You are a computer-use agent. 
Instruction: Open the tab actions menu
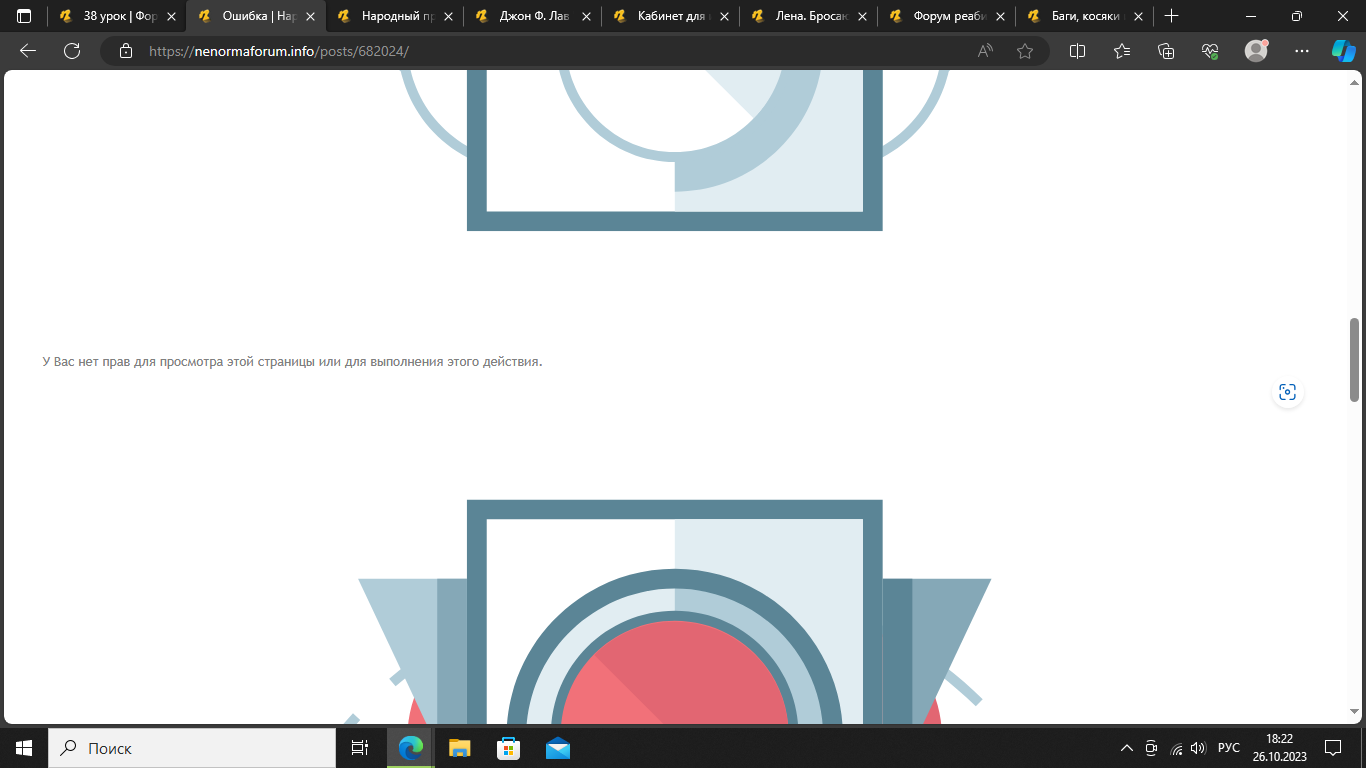click(x=24, y=16)
